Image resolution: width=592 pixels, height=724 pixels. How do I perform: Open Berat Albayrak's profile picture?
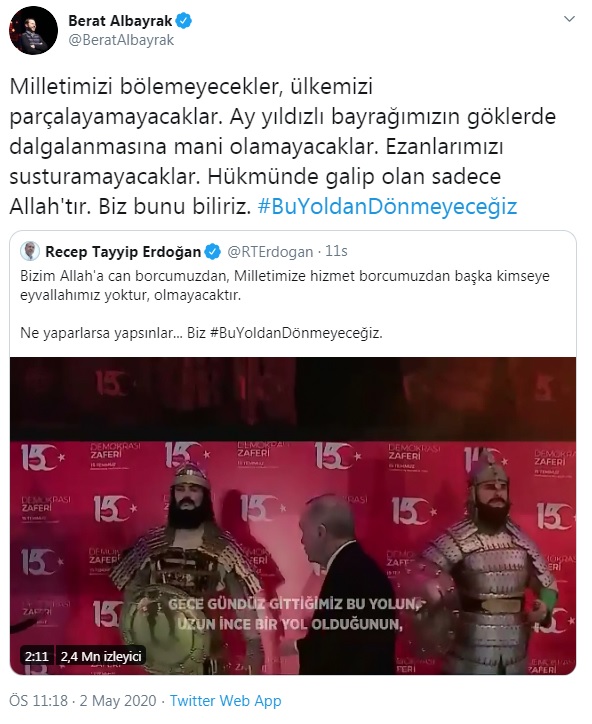tap(33, 30)
